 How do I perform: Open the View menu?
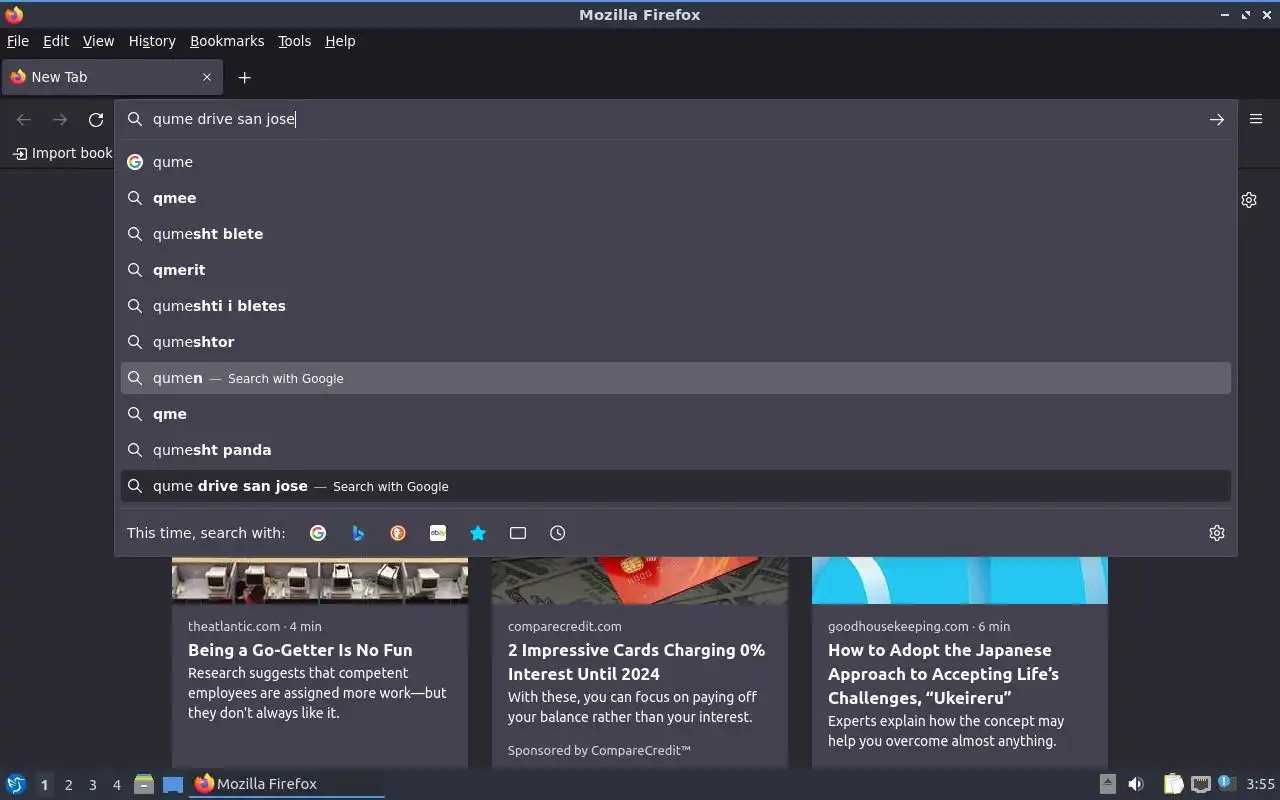click(98, 41)
